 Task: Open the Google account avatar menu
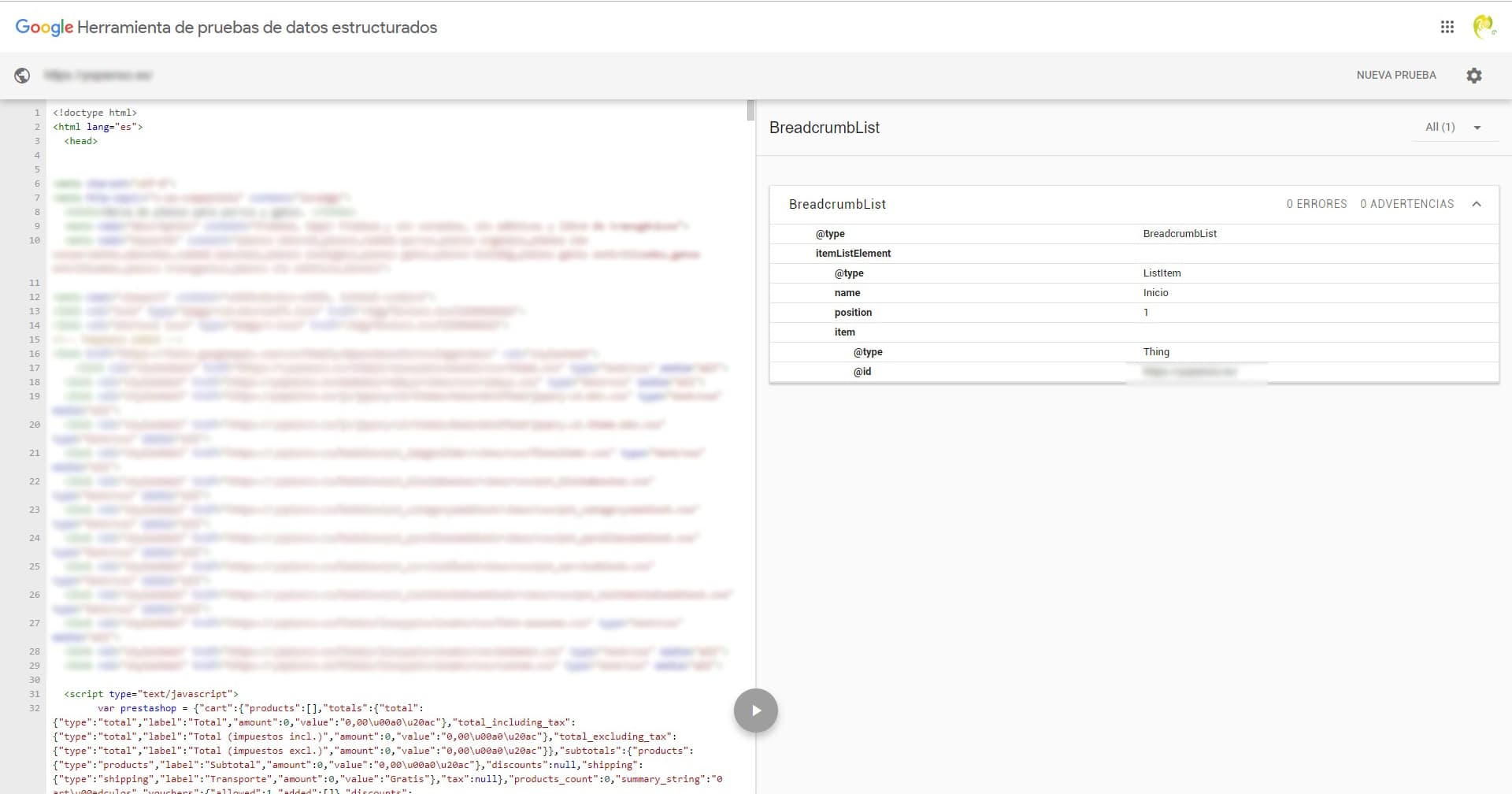(x=1484, y=27)
